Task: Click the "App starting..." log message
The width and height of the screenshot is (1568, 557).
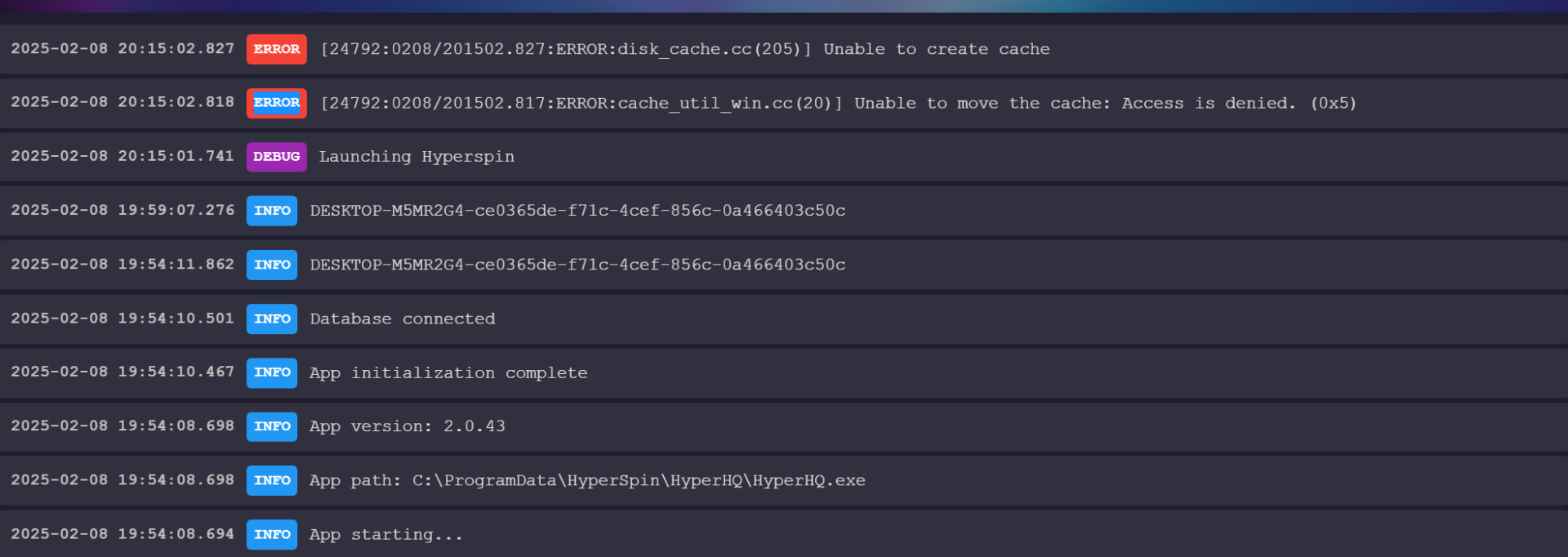Action: [386, 534]
